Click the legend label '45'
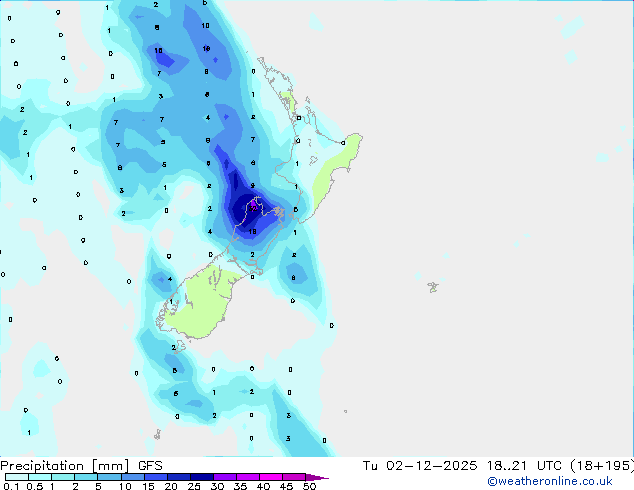 pyautogui.click(x=286, y=486)
